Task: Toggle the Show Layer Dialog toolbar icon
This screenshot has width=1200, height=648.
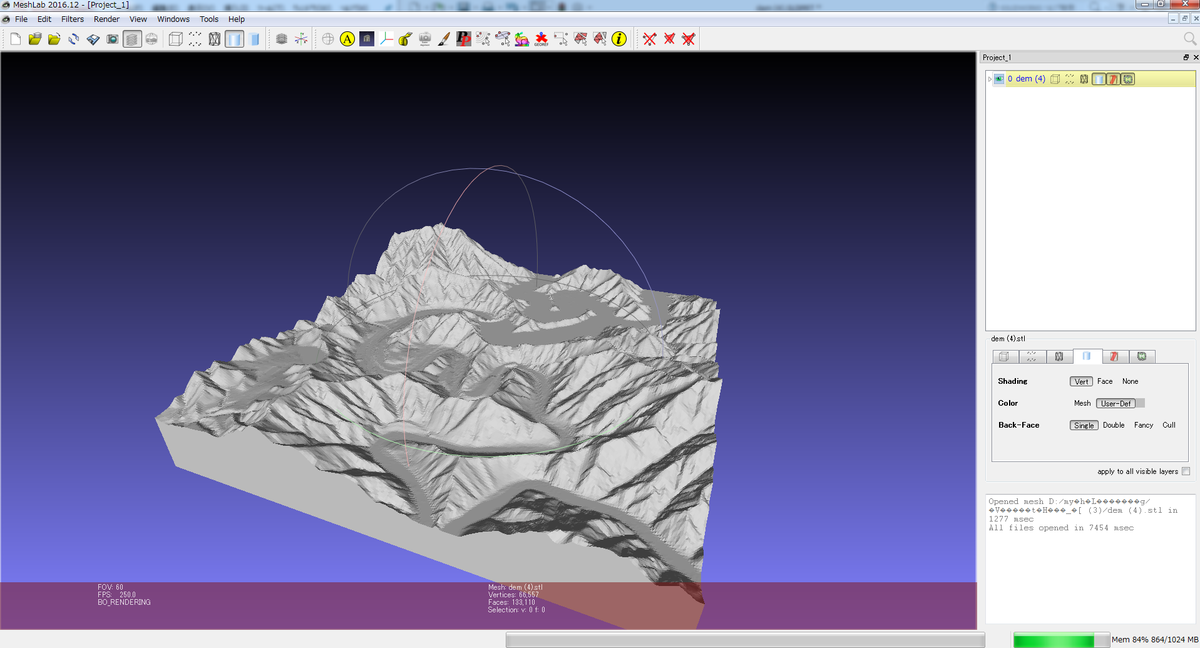Action: (131, 39)
